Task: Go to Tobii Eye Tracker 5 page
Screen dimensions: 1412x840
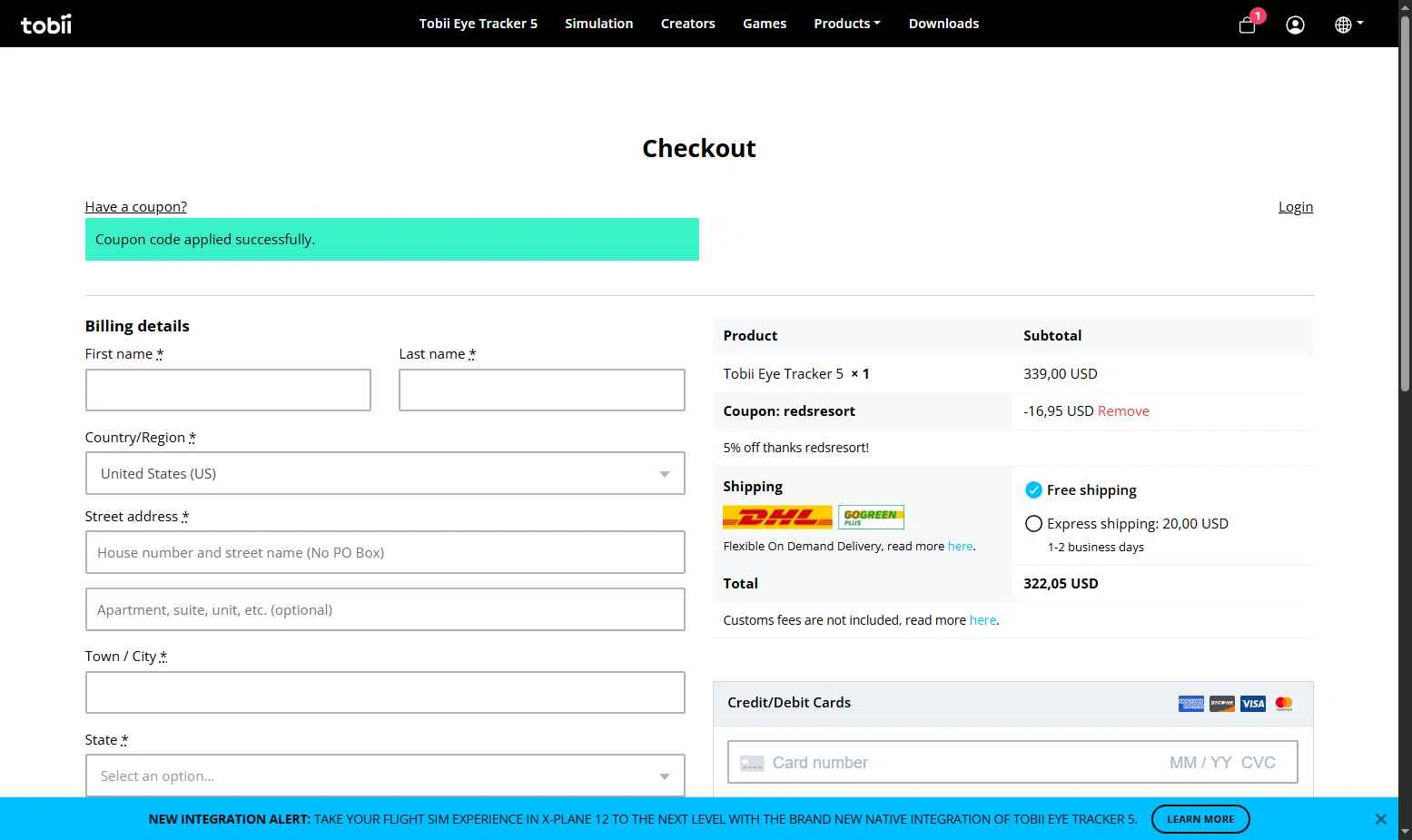Action: [479, 24]
